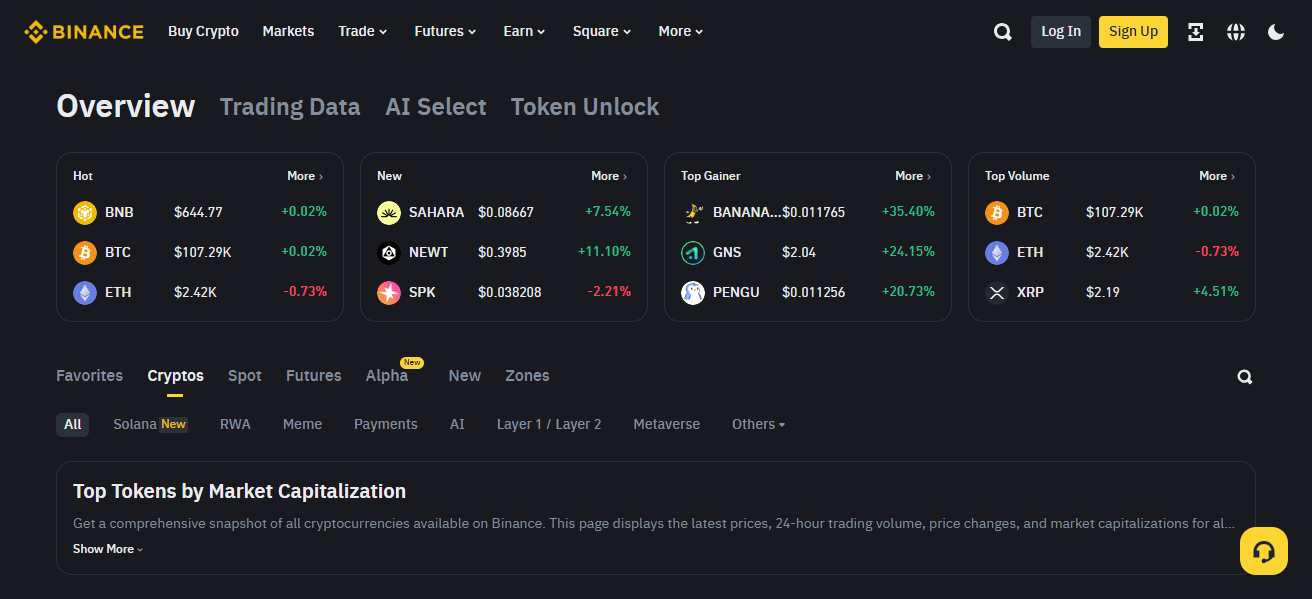This screenshot has height=599, width=1312.
Task: Open the customer support headset button
Action: (x=1264, y=551)
